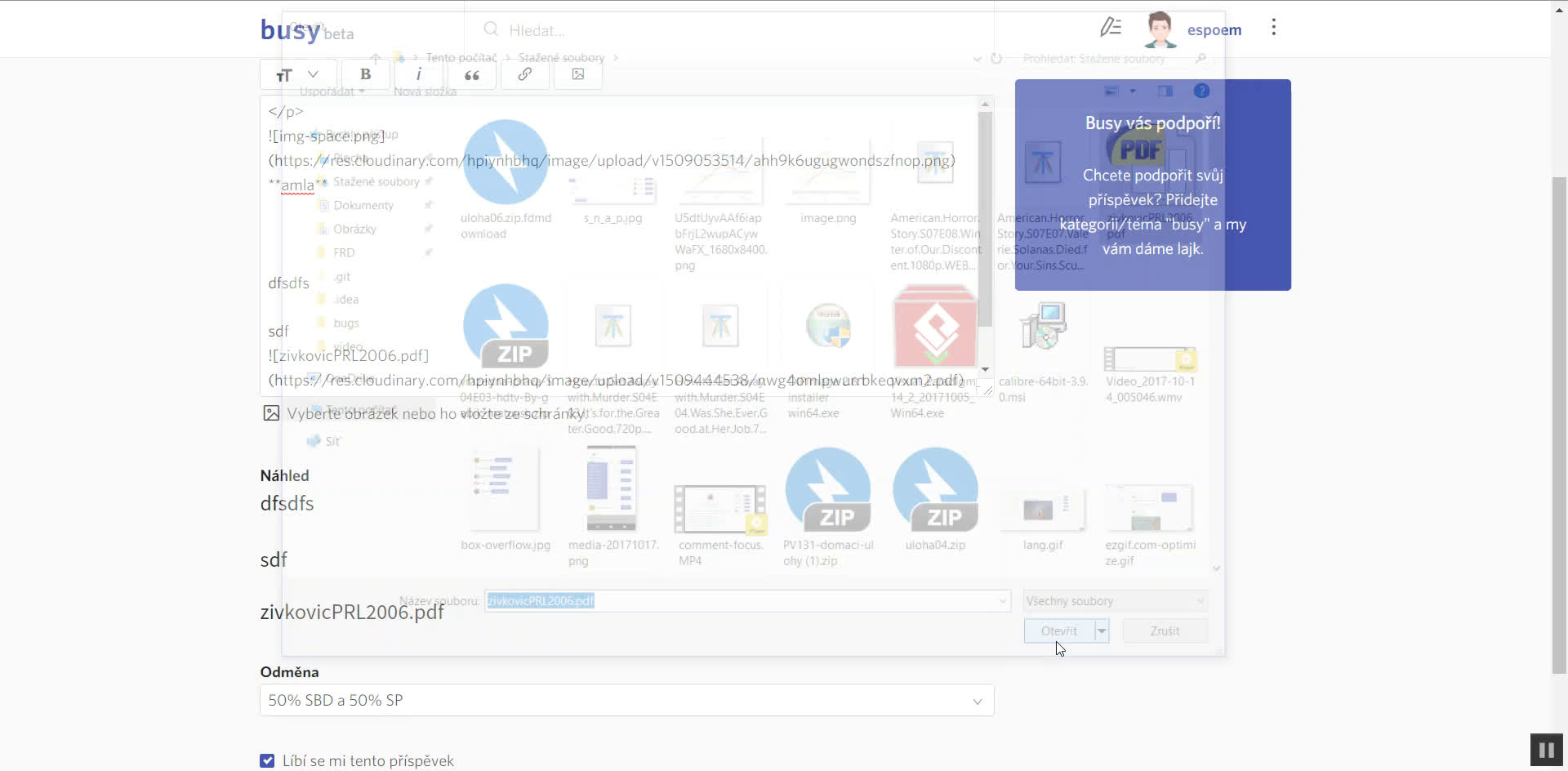The image size is (1568, 771).
Task: Select PV131-domaci-ulohy (1).zip file
Action: coord(828,508)
